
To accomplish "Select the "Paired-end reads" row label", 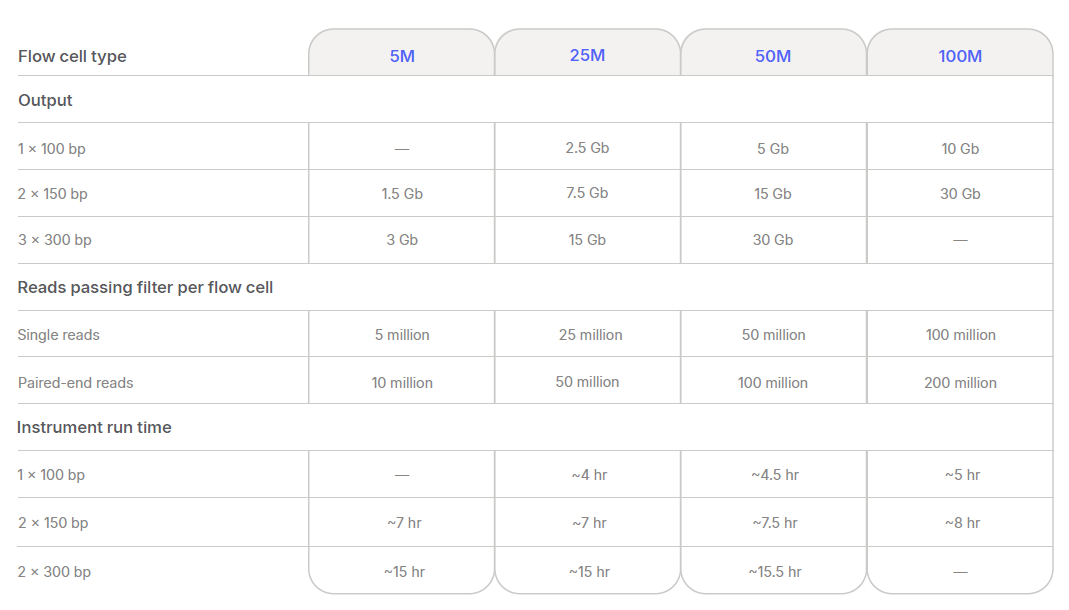I will [x=75, y=383].
